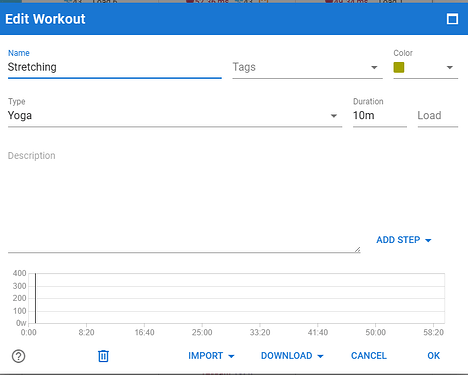
Task: Click the black marker line in power chart
Action: (35, 298)
